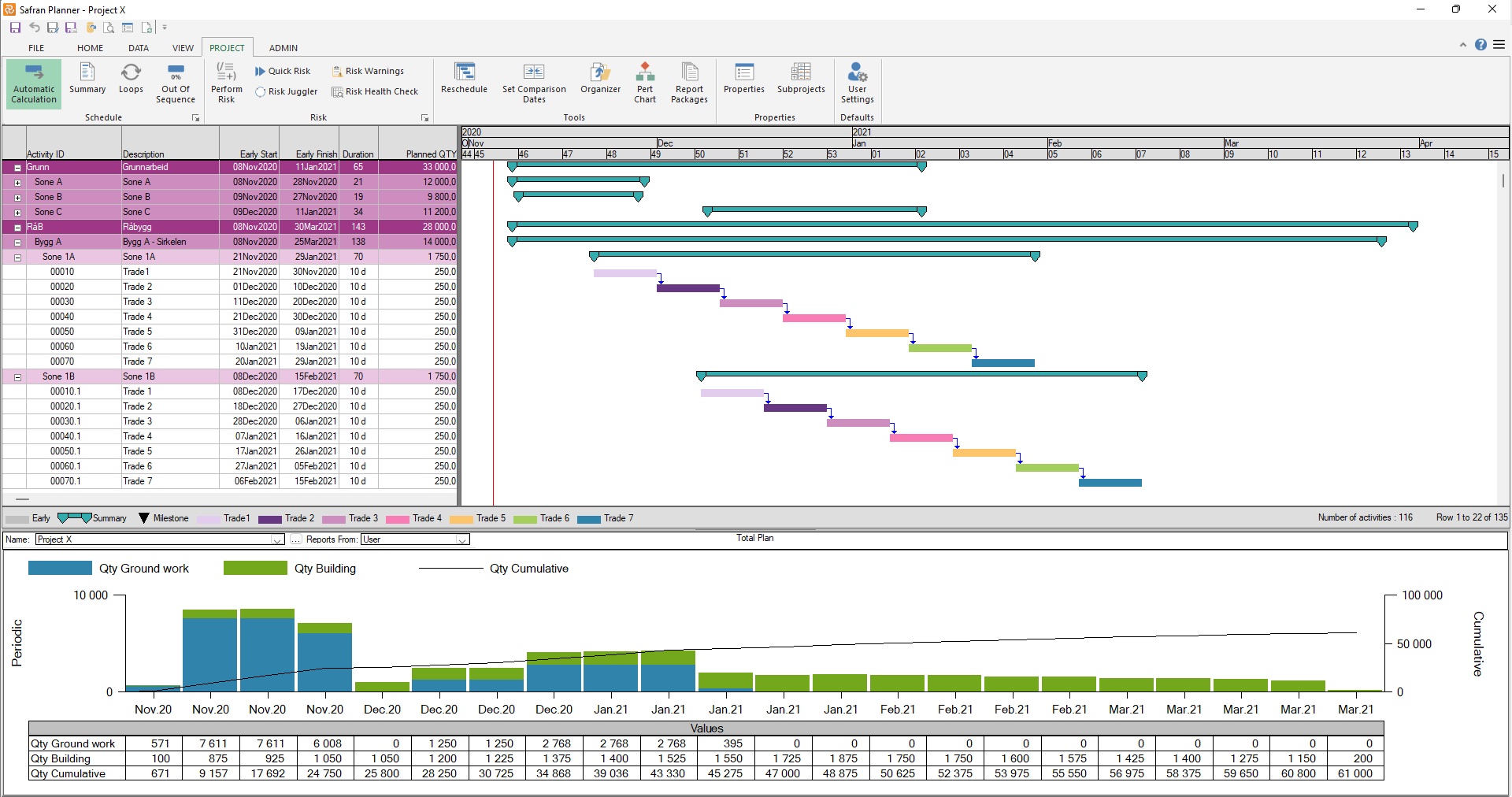Collapse the Bygg A row
This screenshot has width=1512, height=797.
click(17, 243)
